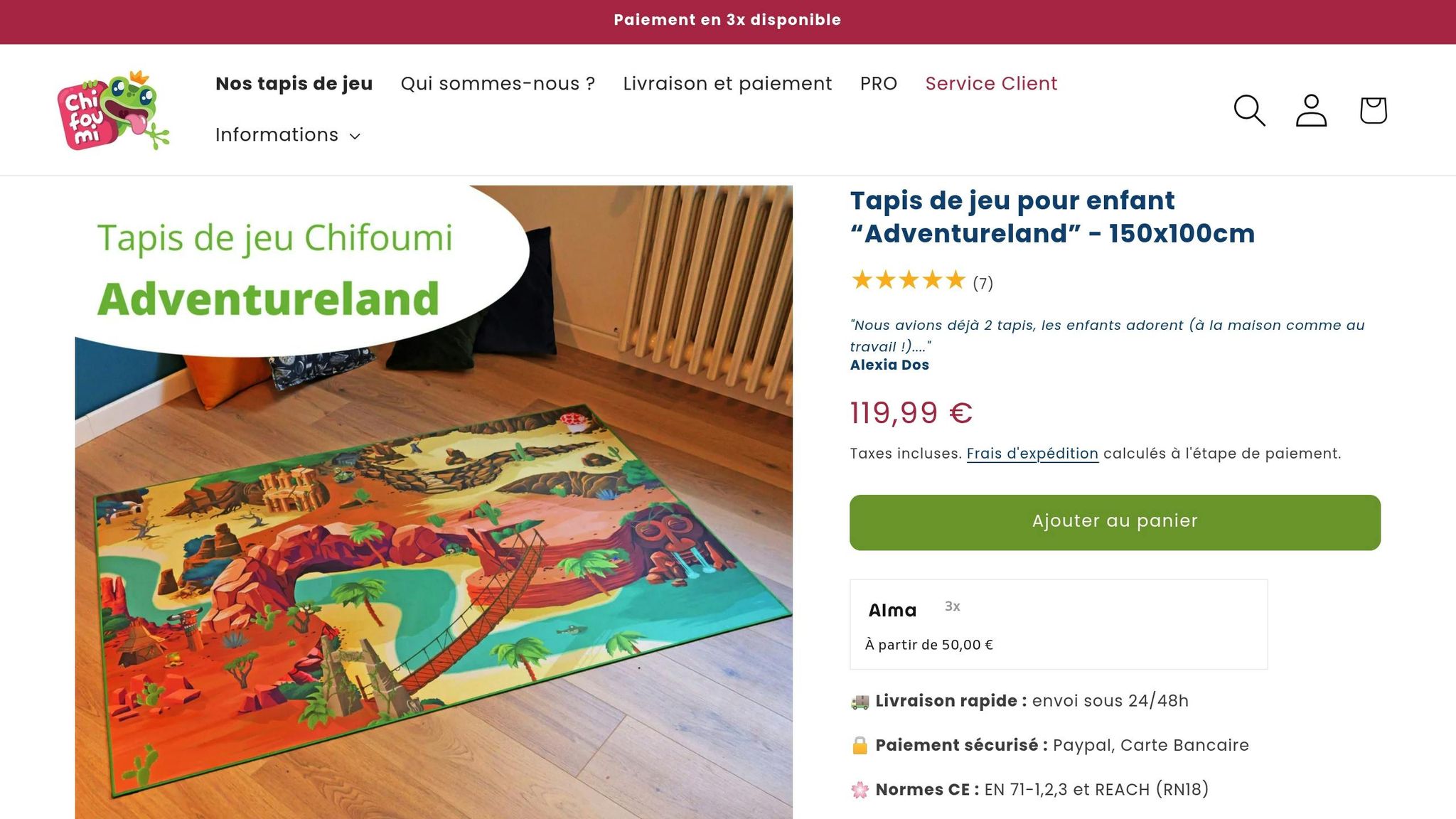Open Nos tapis de jeu menu
The width and height of the screenshot is (1456, 819).
point(294,84)
